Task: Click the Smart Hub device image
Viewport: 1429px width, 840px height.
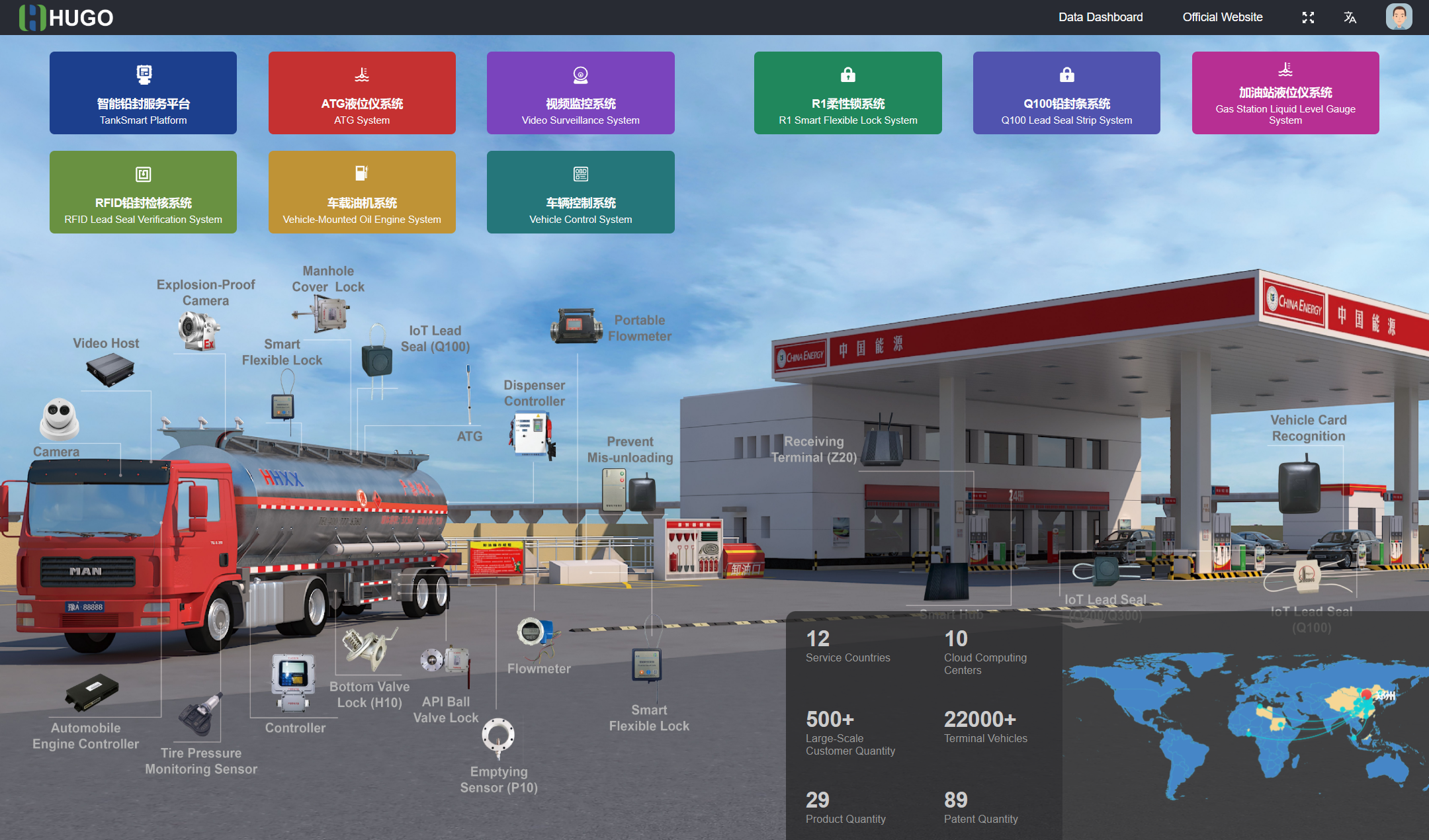Action: click(946, 581)
